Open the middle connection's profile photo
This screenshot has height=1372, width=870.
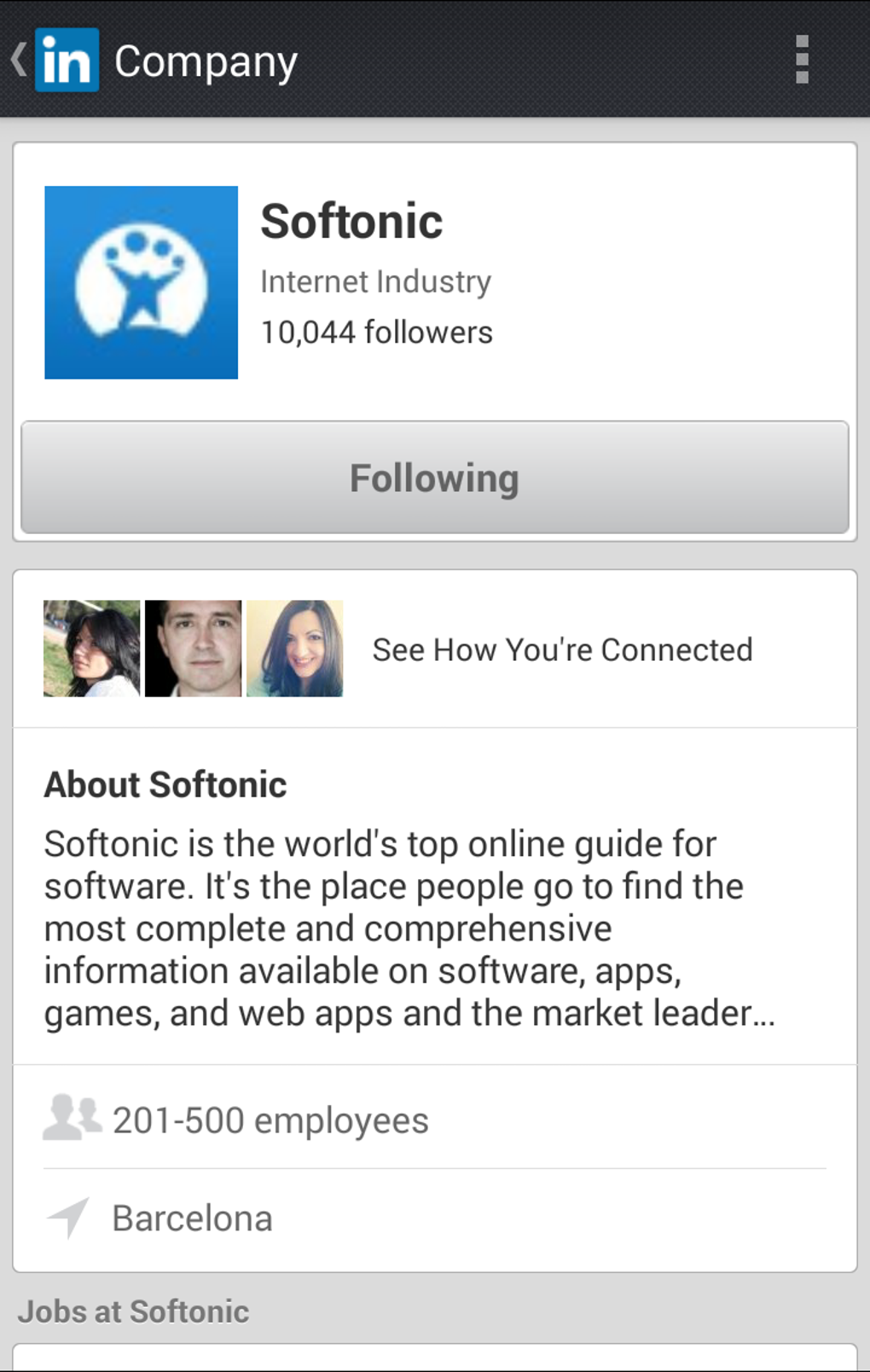[x=194, y=649]
